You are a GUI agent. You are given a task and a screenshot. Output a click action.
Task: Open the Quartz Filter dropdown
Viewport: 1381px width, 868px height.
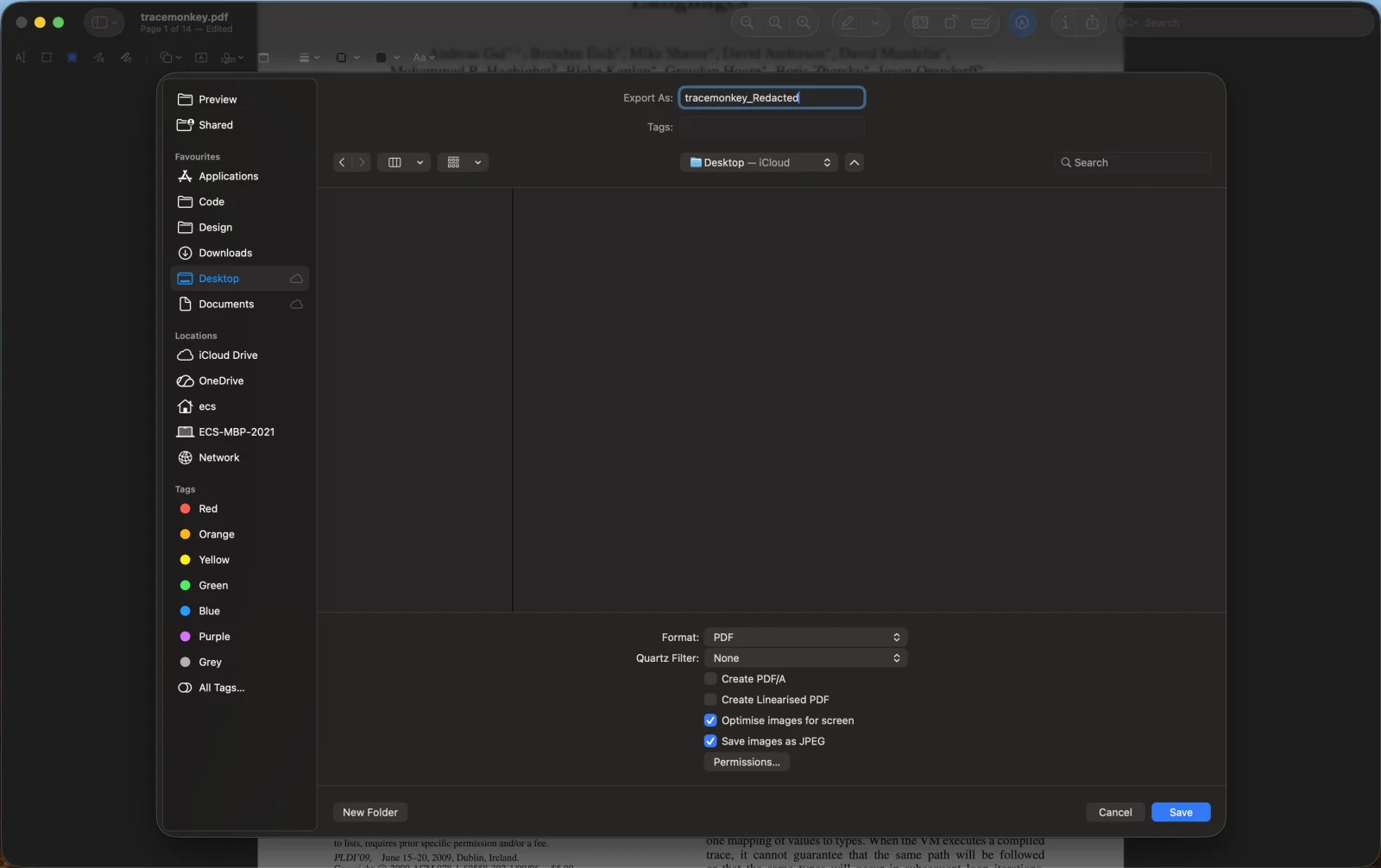pos(805,658)
